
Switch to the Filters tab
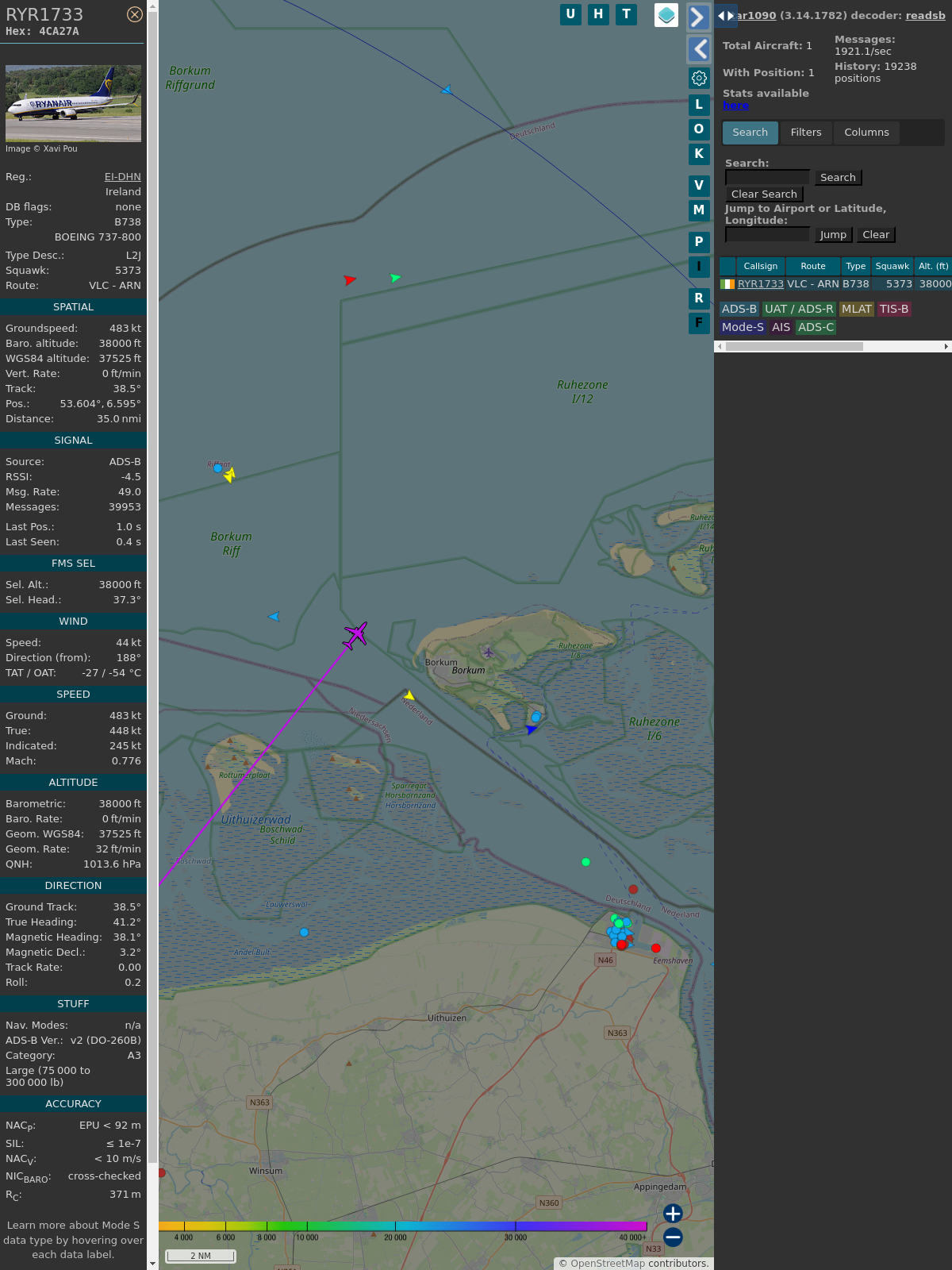[805, 133]
